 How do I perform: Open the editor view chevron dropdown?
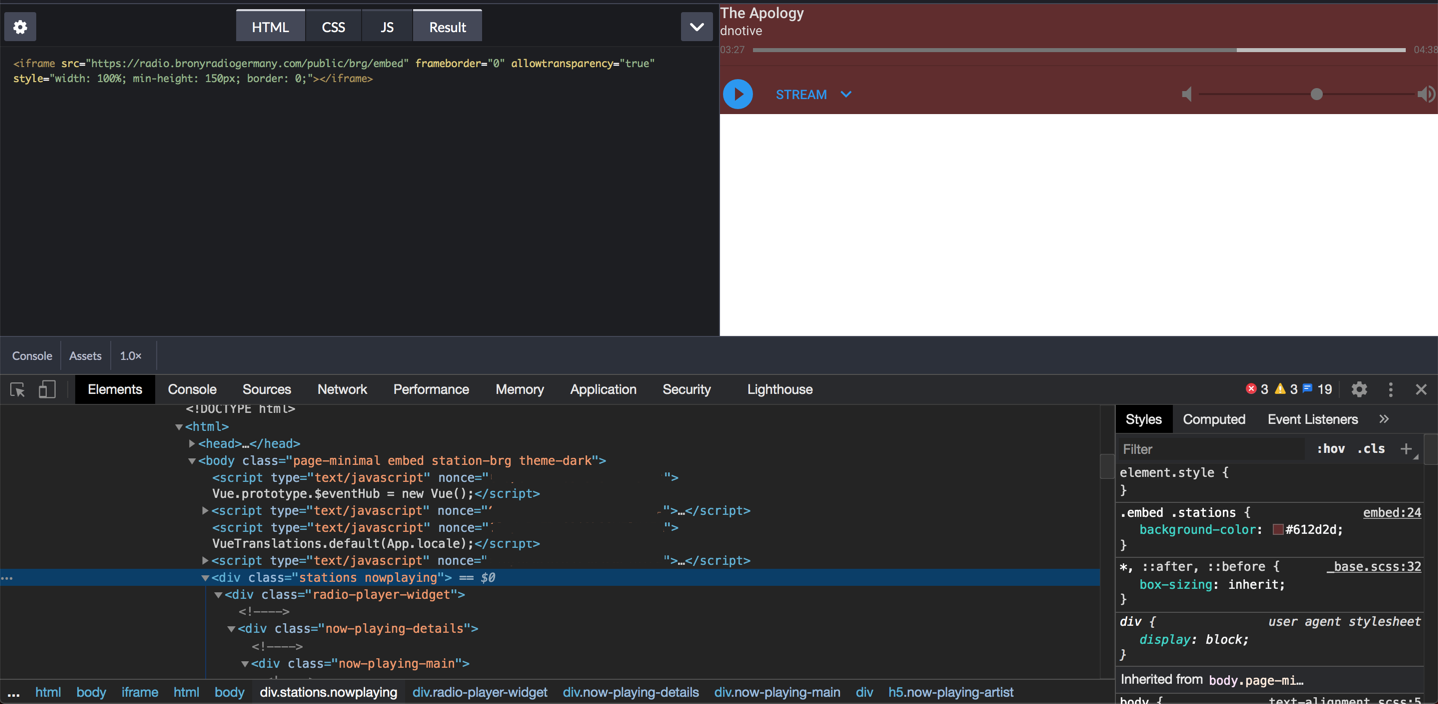pyautogui.click(x=696, y=27)
